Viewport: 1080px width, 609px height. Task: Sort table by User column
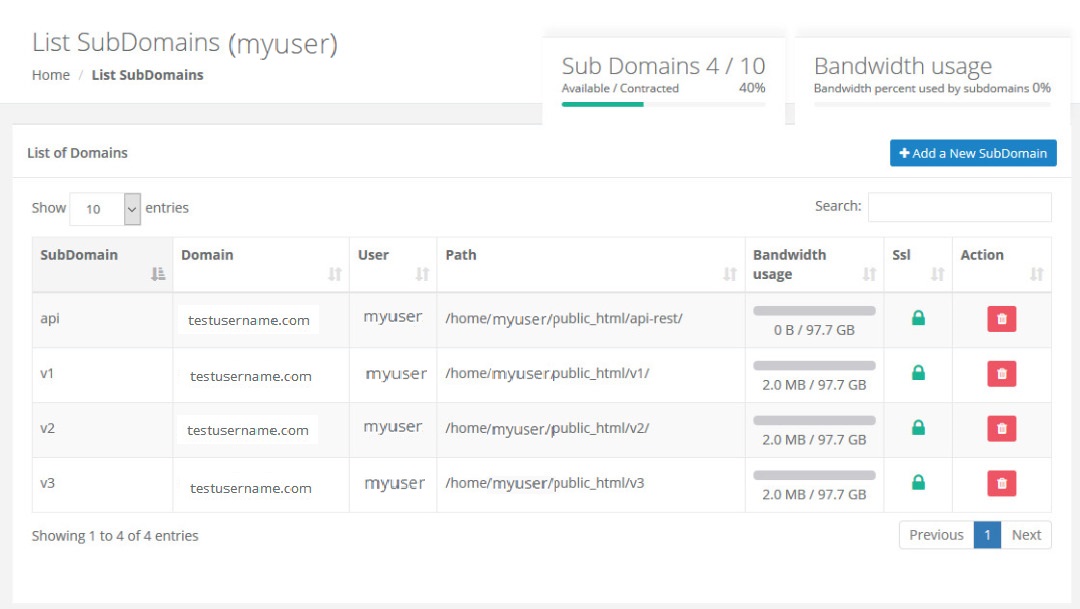[393, 265]
